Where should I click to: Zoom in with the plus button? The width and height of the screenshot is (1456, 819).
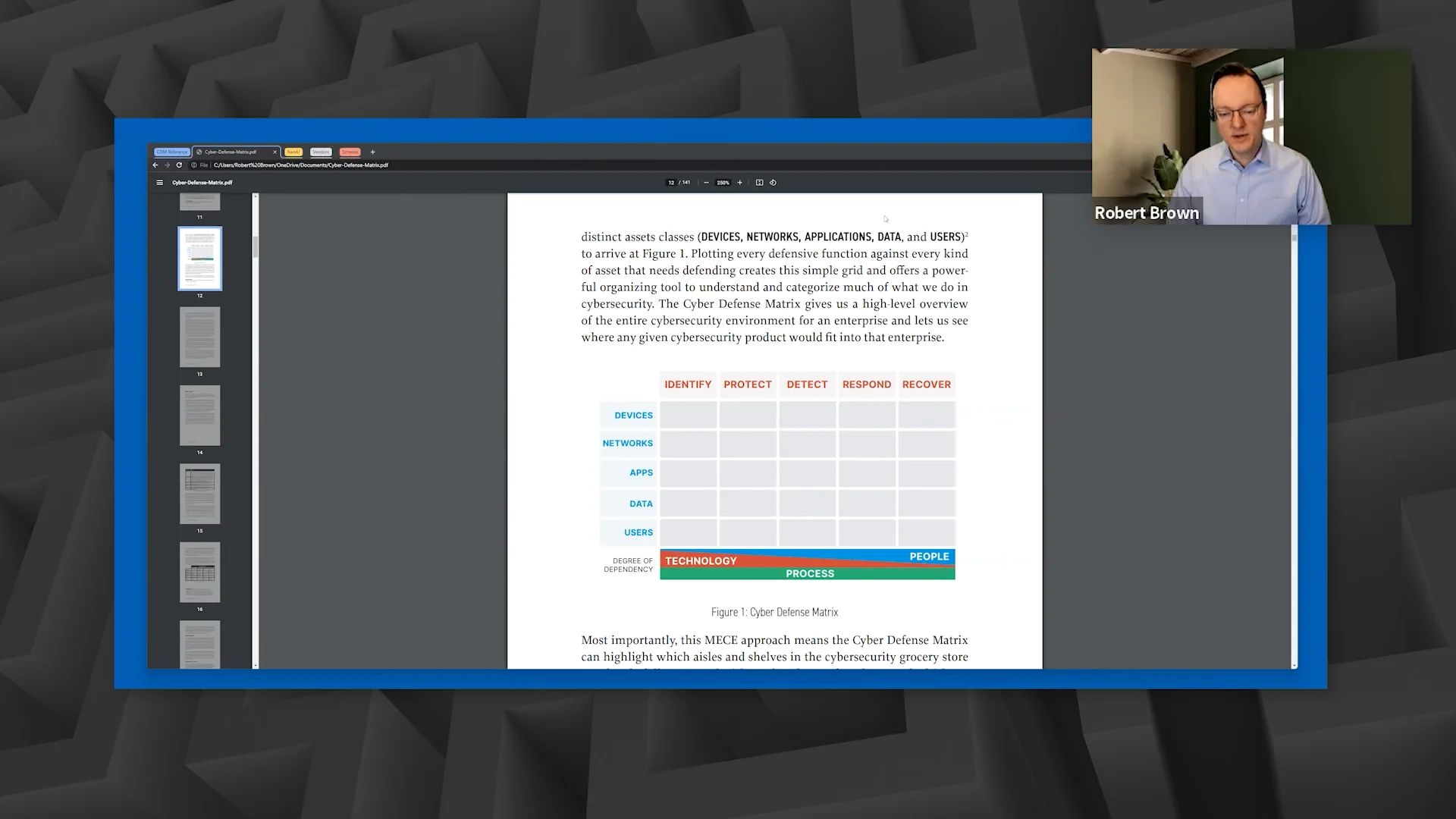point(739,183)
